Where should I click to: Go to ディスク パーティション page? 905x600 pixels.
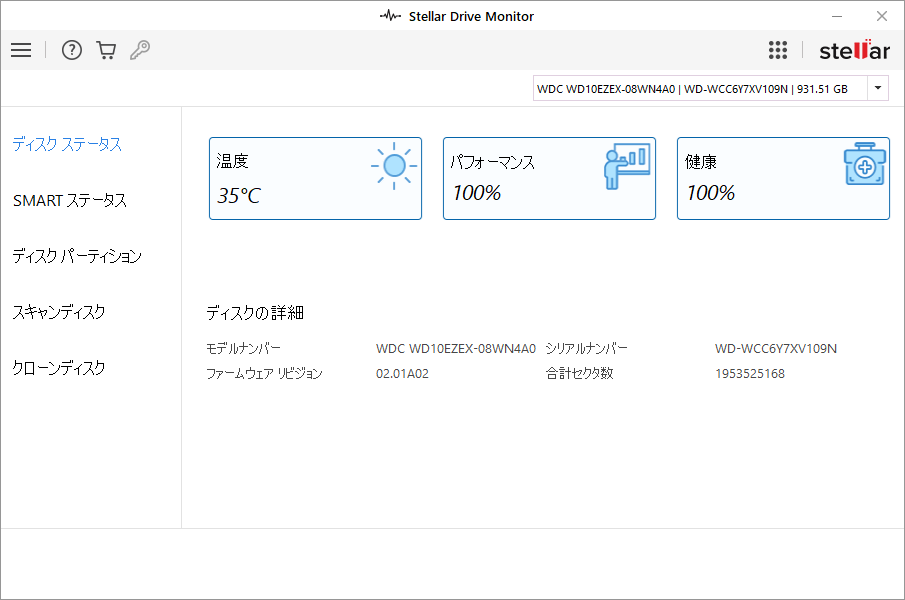[77, 256]
